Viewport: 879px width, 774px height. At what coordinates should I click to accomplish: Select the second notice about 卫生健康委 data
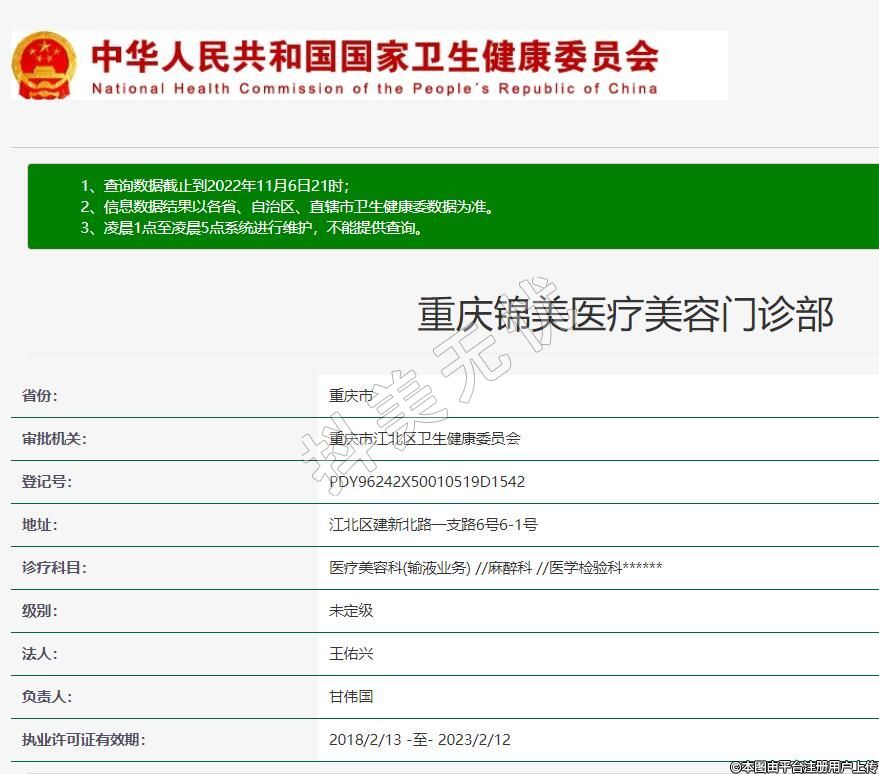pyautogui.click(x=288, y=207)
